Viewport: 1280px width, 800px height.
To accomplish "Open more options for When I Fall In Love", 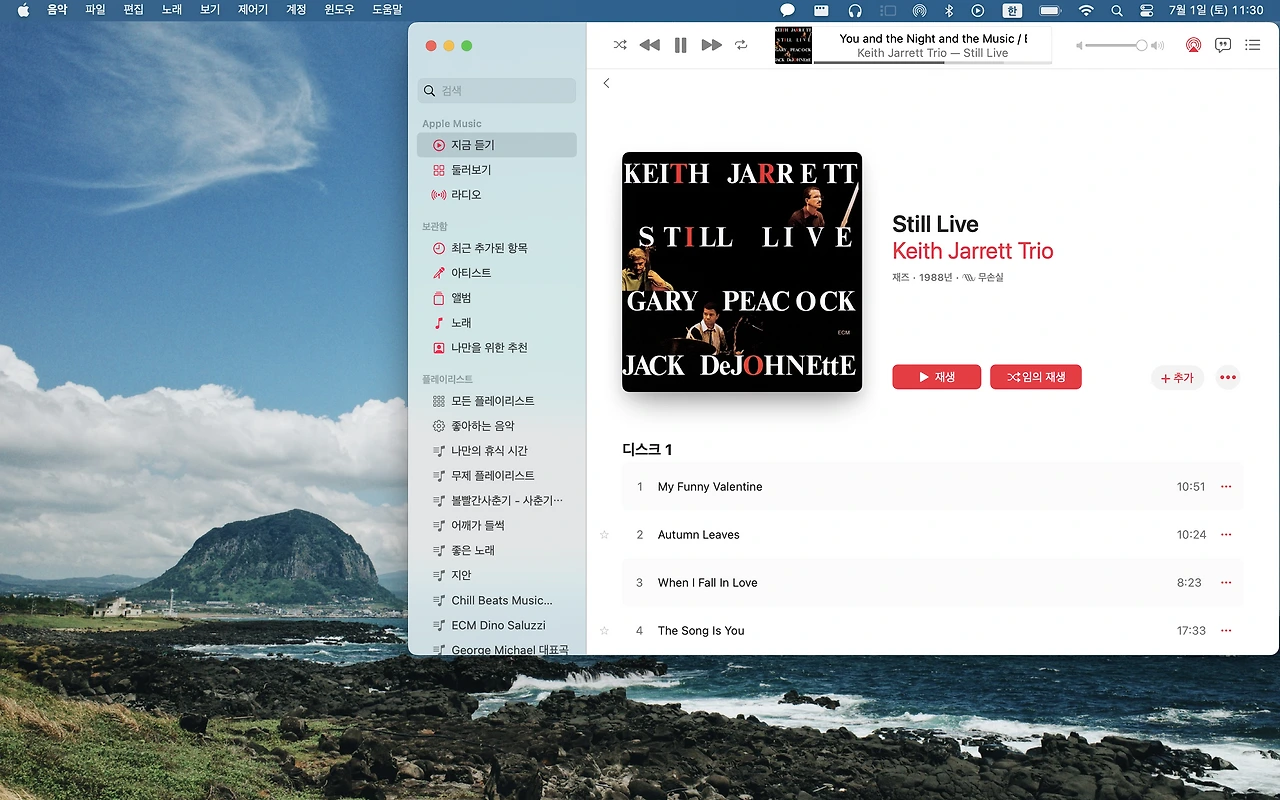I will click(1226, 583).
